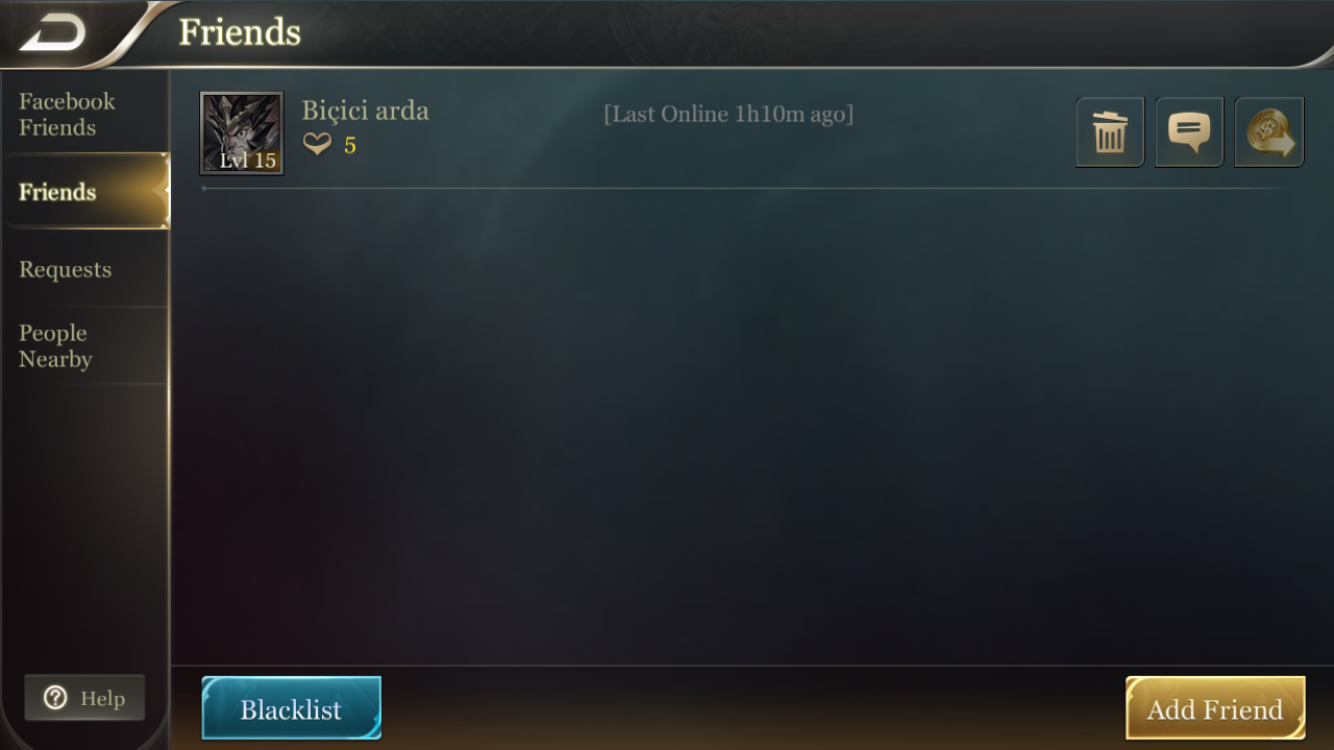
Task: Click the Add Friend button
Action: [x=1215, y=708]
